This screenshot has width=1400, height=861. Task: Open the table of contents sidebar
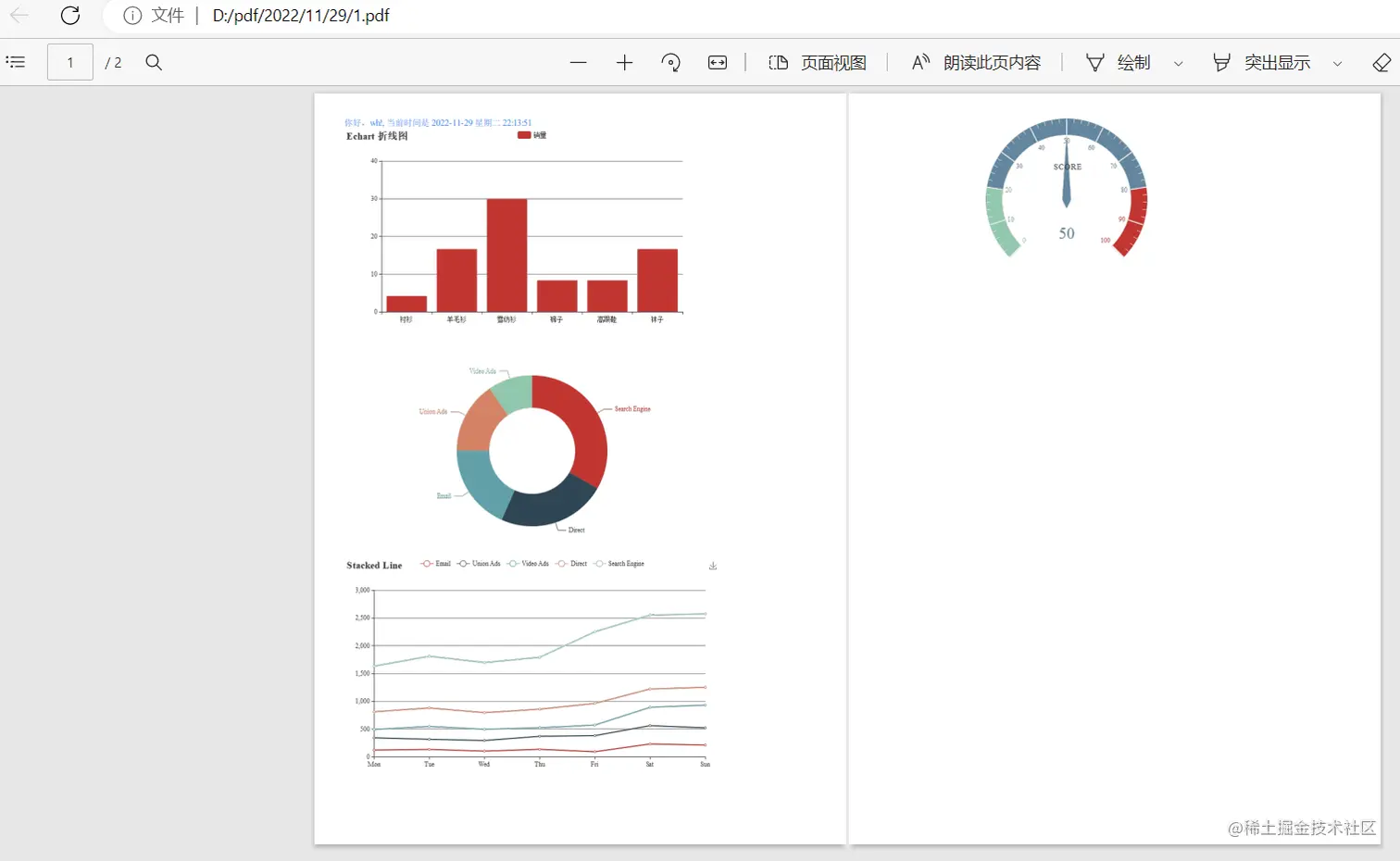[x=16, y=62]
